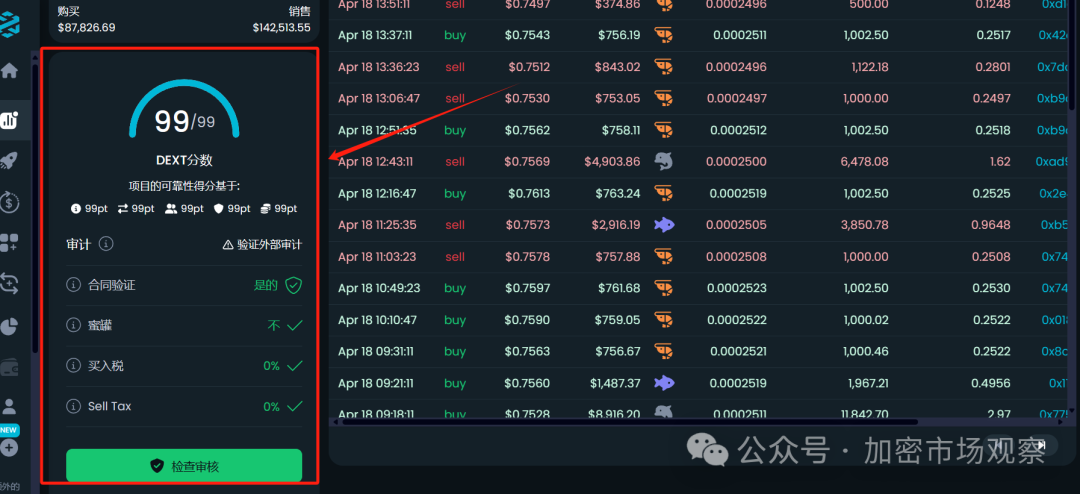Click the DEXTools logo in the sidebar
Screen dimensions: 1080x494
pos(10,23)
